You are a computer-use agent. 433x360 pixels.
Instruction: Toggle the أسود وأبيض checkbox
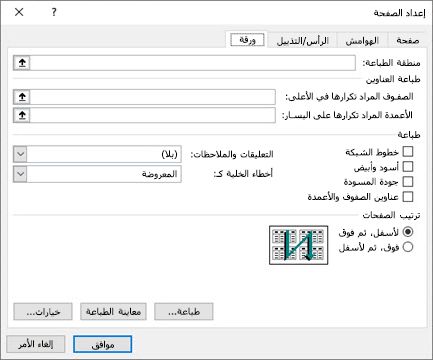[x=408, y=167]
